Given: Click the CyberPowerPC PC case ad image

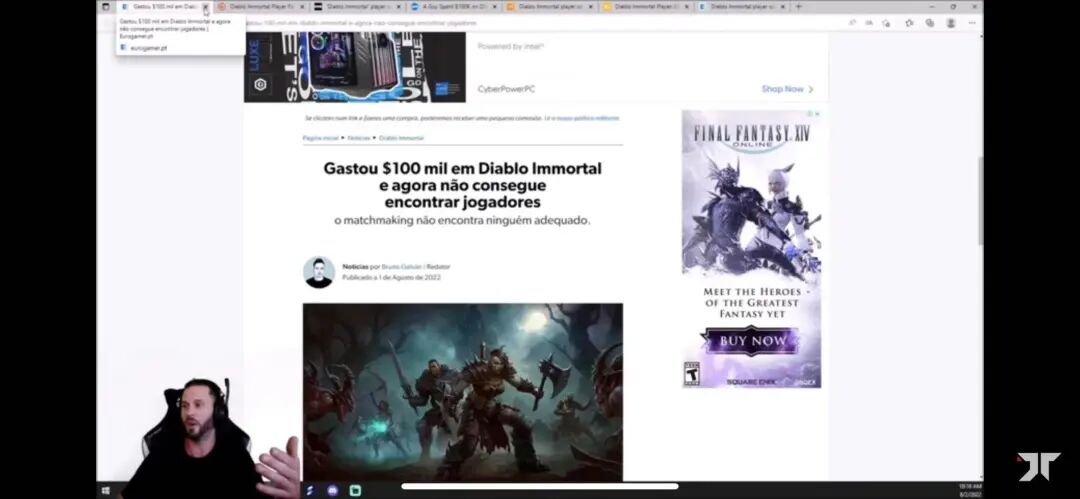Looking at the screenshot, I should point(355,68).
